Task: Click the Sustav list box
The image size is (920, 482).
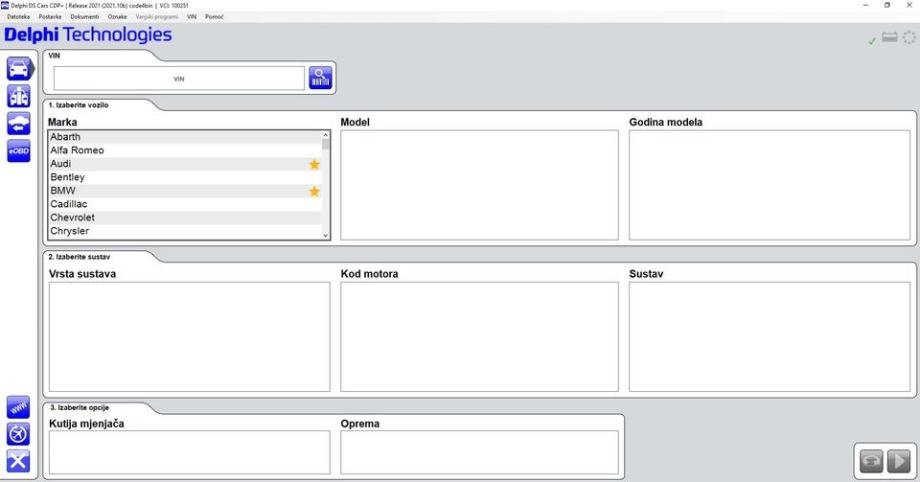Action: click(x=770, y=336)
